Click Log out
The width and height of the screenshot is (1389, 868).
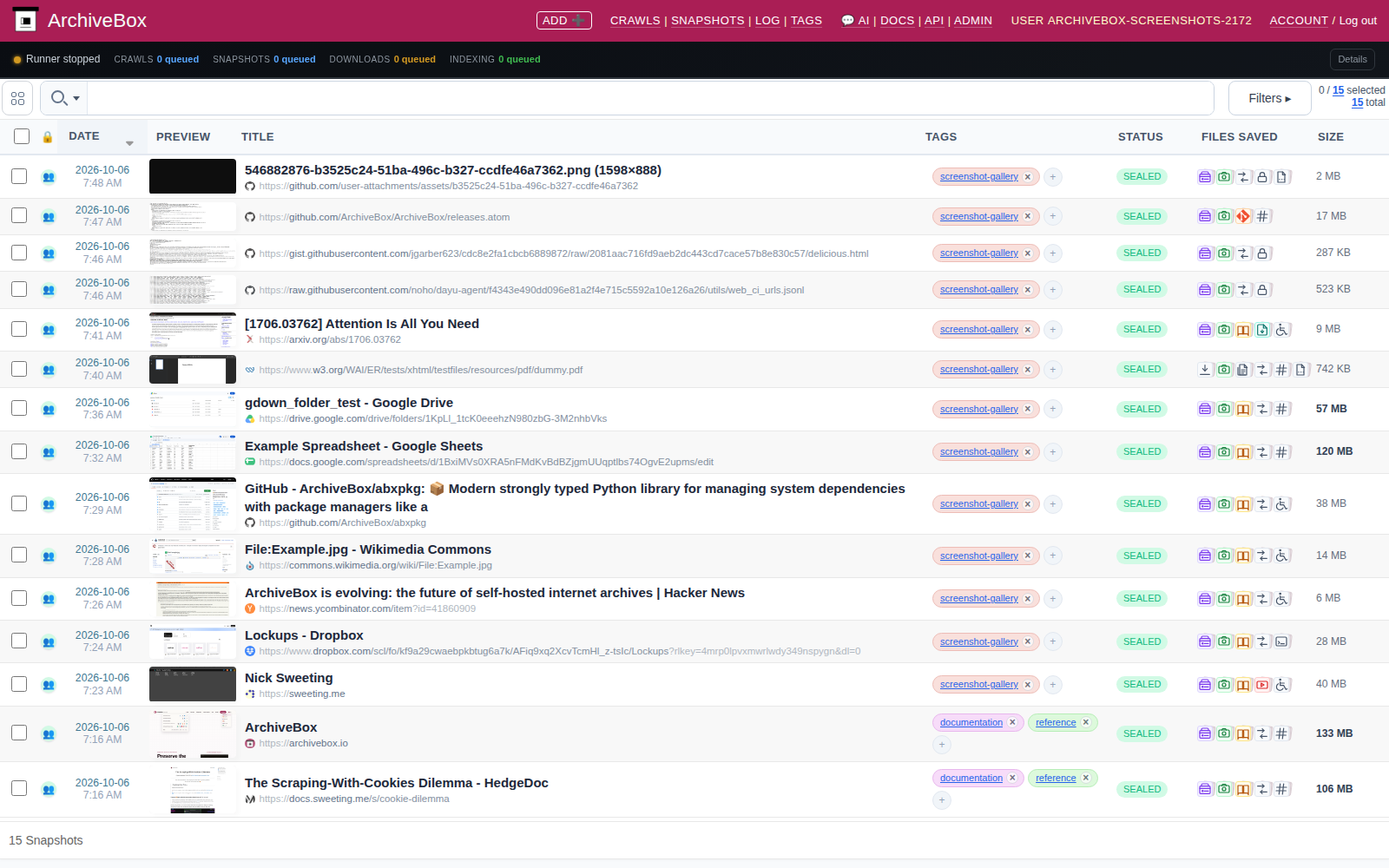1358,21
